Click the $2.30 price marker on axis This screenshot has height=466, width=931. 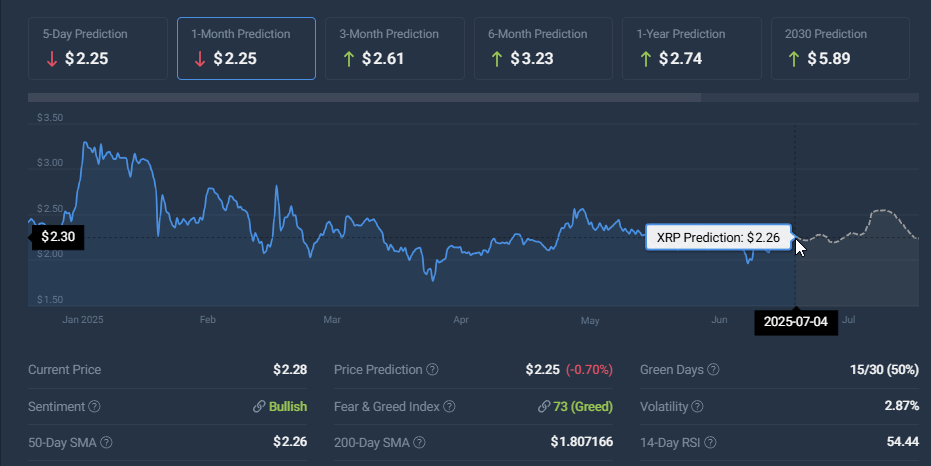tap(58, 237)
